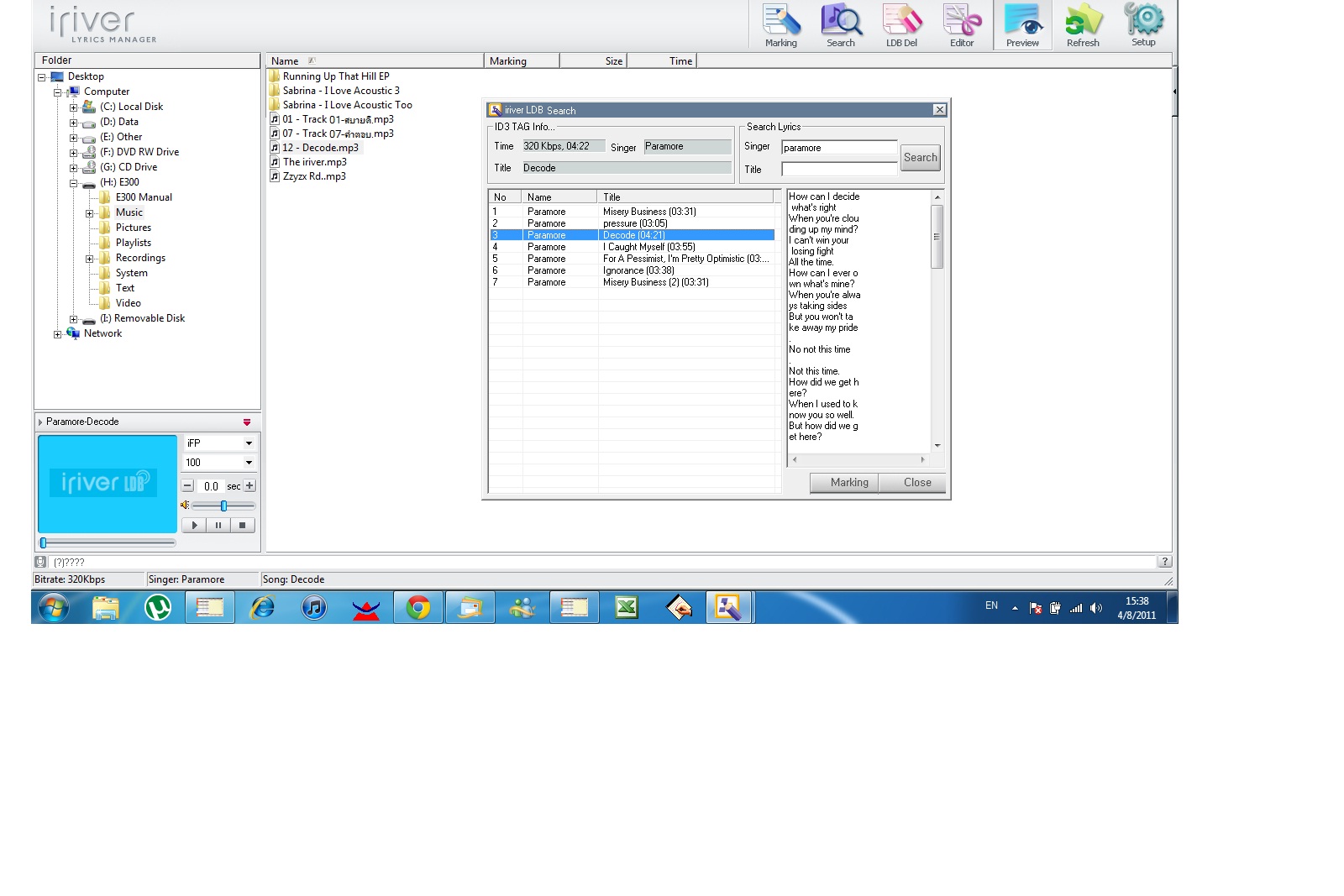Expand the Paramore-Decode panel triangle
This screenshot has width=1344, height=896.
click(x=40, y=422)
